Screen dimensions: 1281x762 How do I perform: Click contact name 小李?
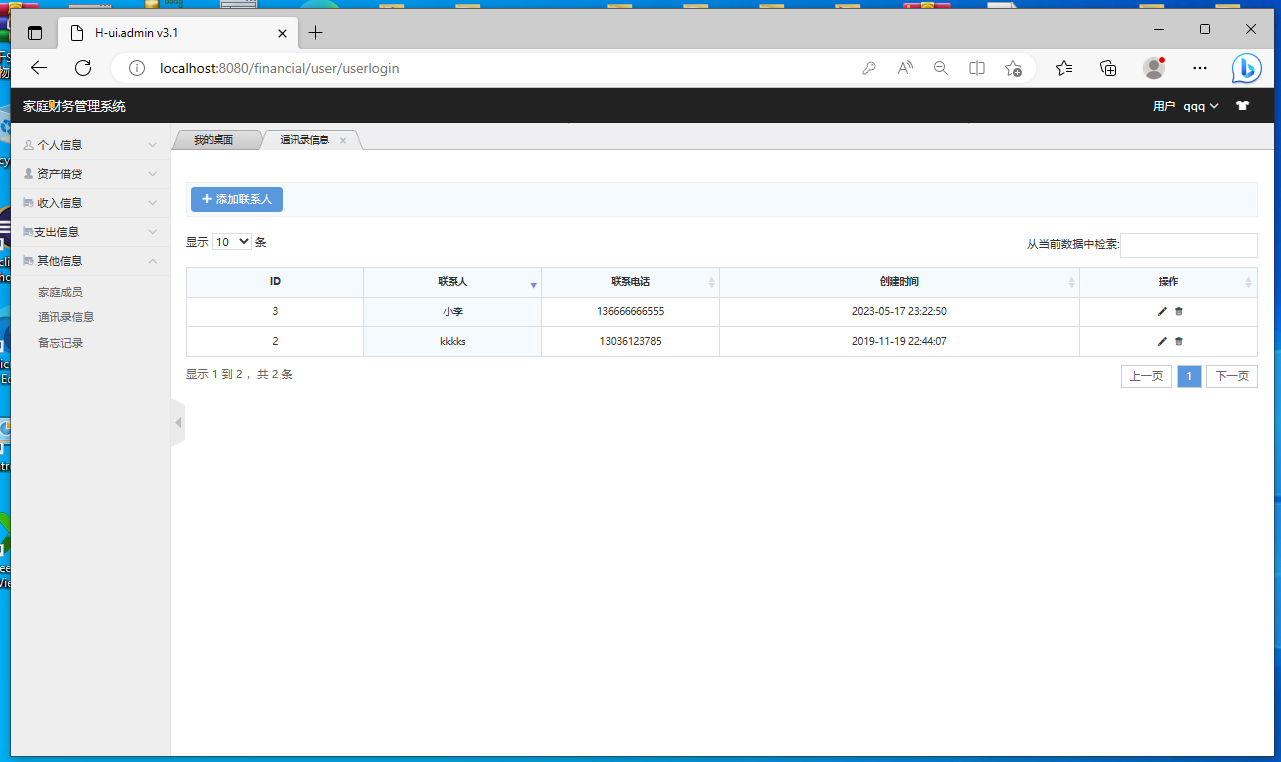[453, 312]
